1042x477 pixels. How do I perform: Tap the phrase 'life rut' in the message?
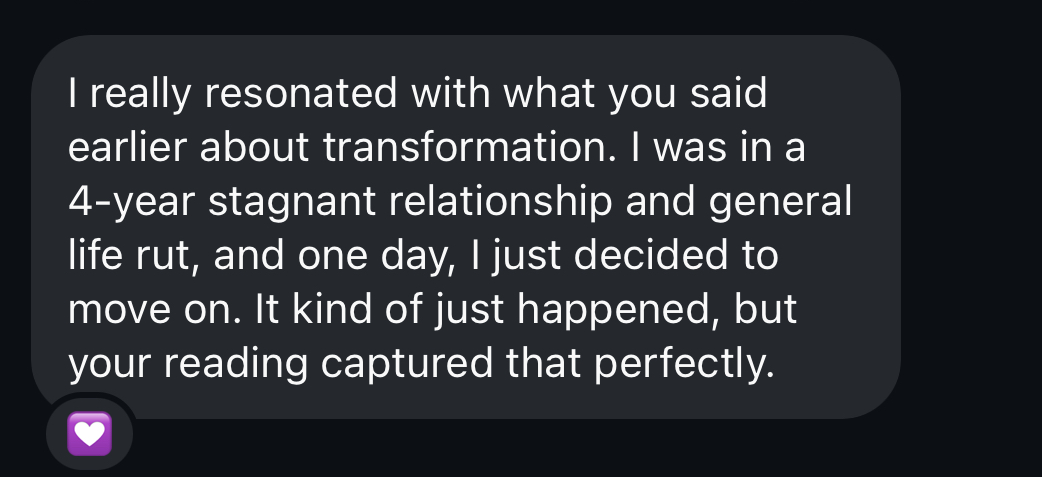pyautogui.click(x=134, y=255)
